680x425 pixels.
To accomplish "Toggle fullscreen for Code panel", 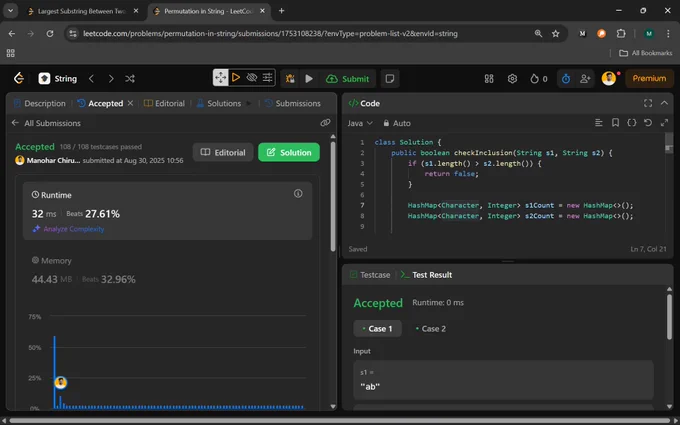I will 647,103.
